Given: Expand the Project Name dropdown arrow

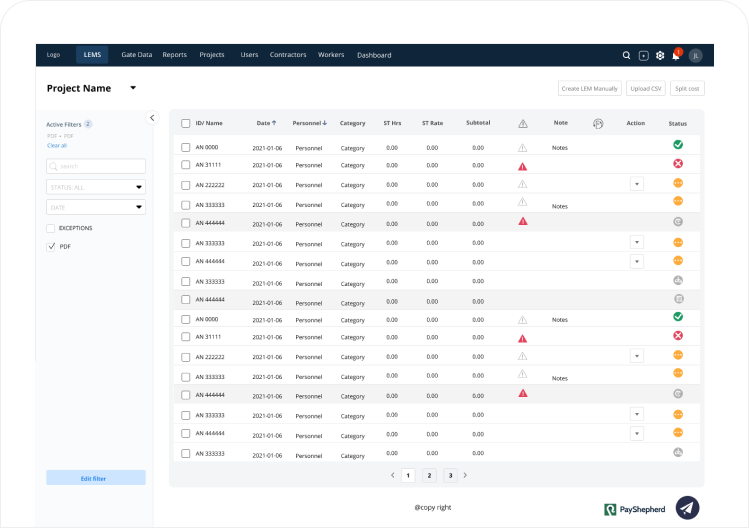Looking at the screenshot, I should 133,88.
